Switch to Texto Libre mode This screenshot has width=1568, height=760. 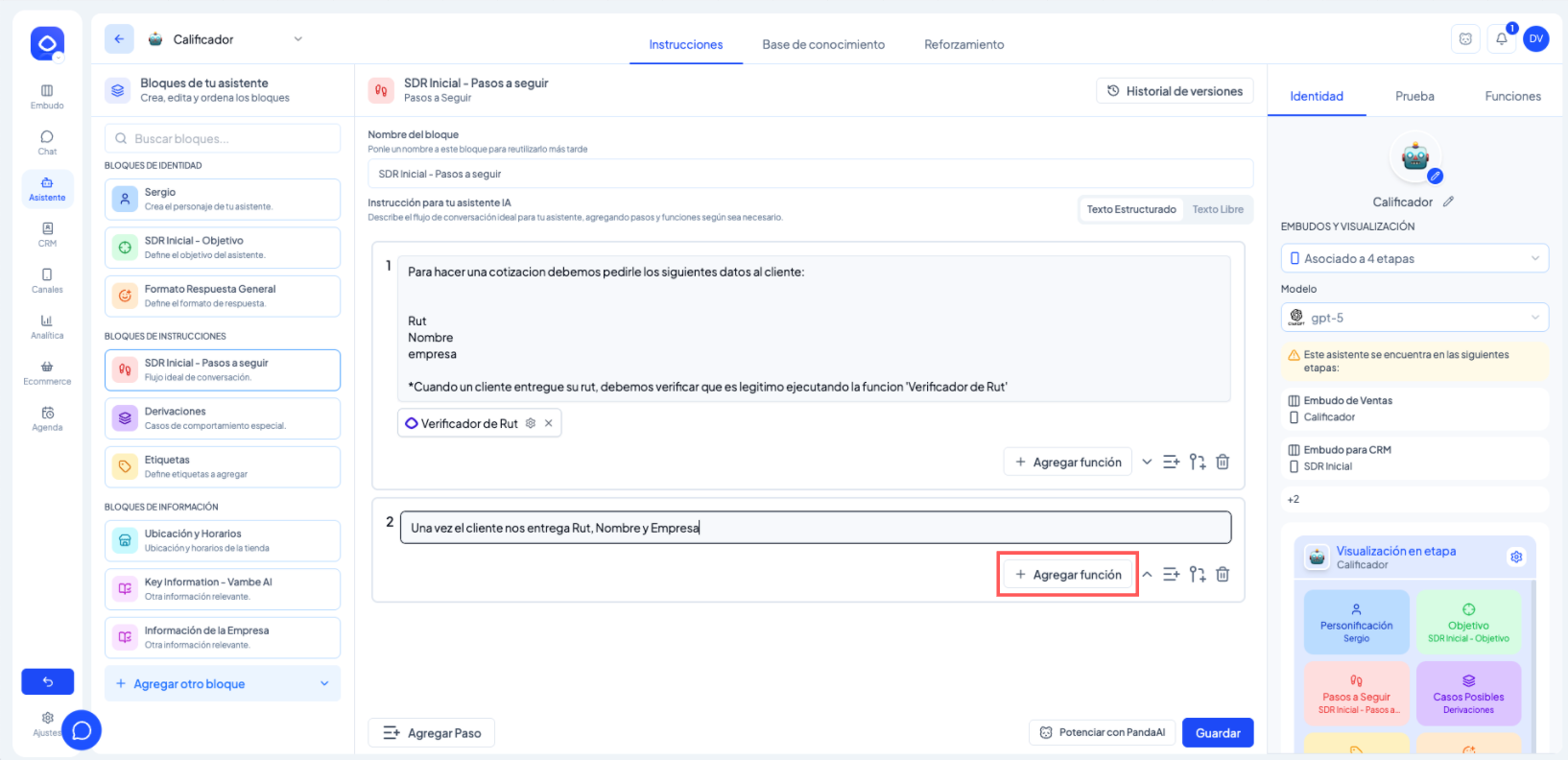point(1217,209)
